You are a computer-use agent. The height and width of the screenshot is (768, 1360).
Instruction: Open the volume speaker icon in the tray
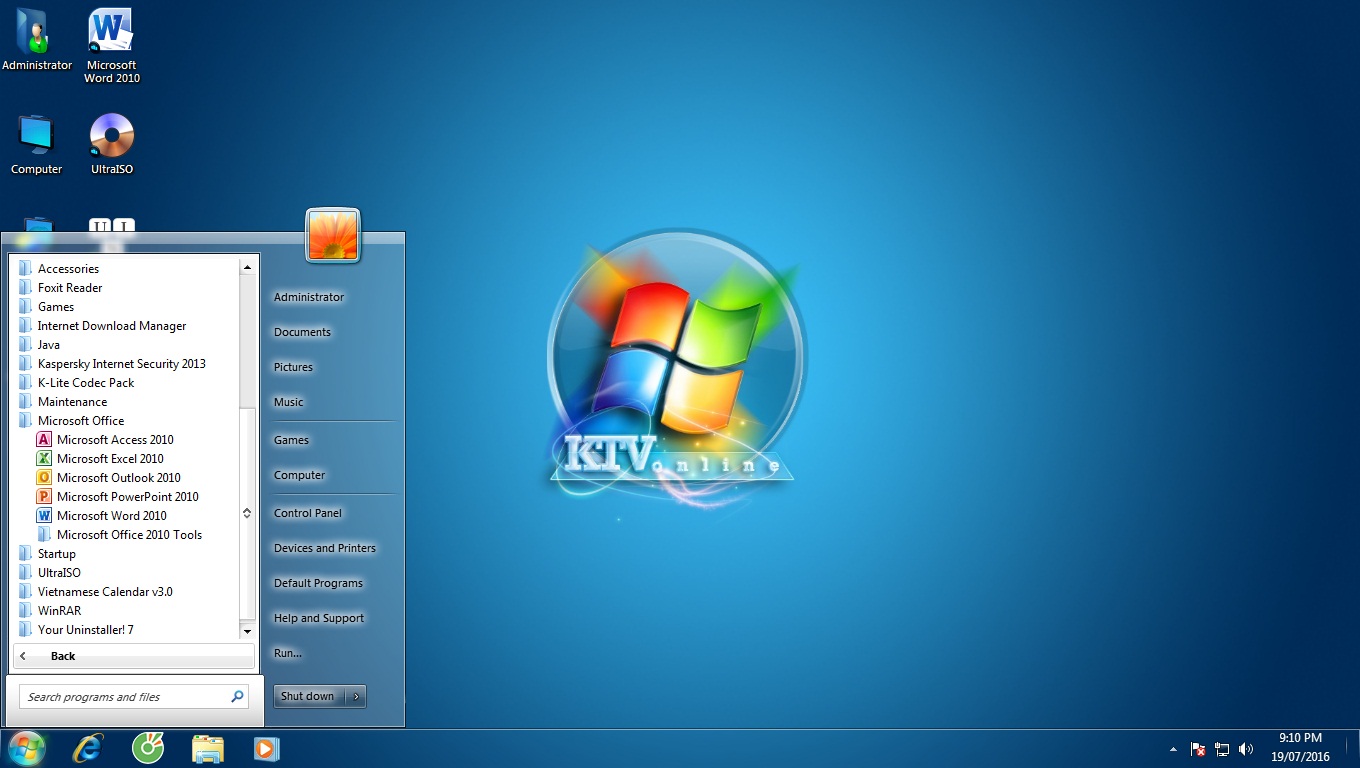pyautogui.click(x=1246, y=749)
